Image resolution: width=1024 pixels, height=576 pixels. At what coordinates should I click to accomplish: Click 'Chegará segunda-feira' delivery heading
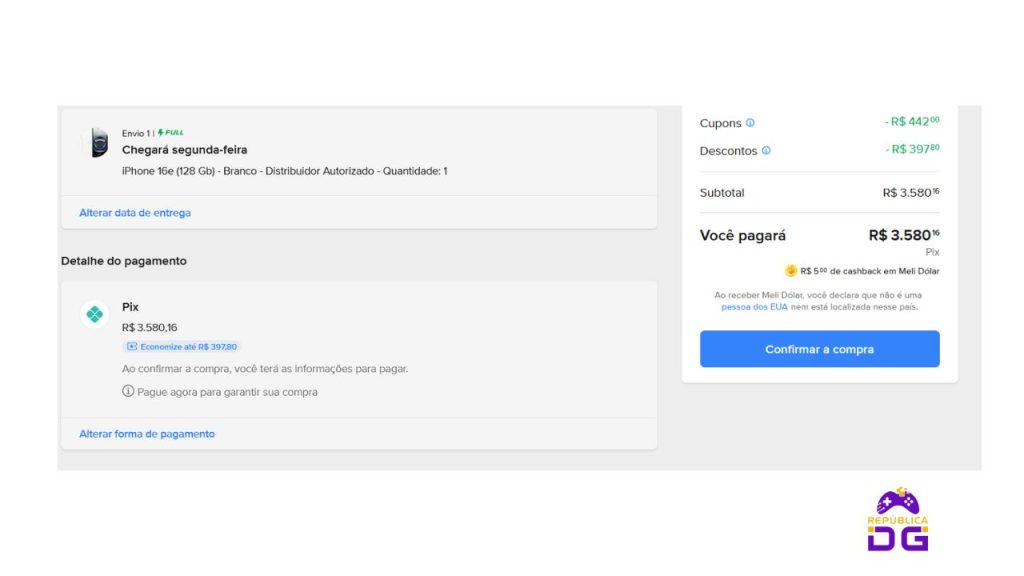185,150
